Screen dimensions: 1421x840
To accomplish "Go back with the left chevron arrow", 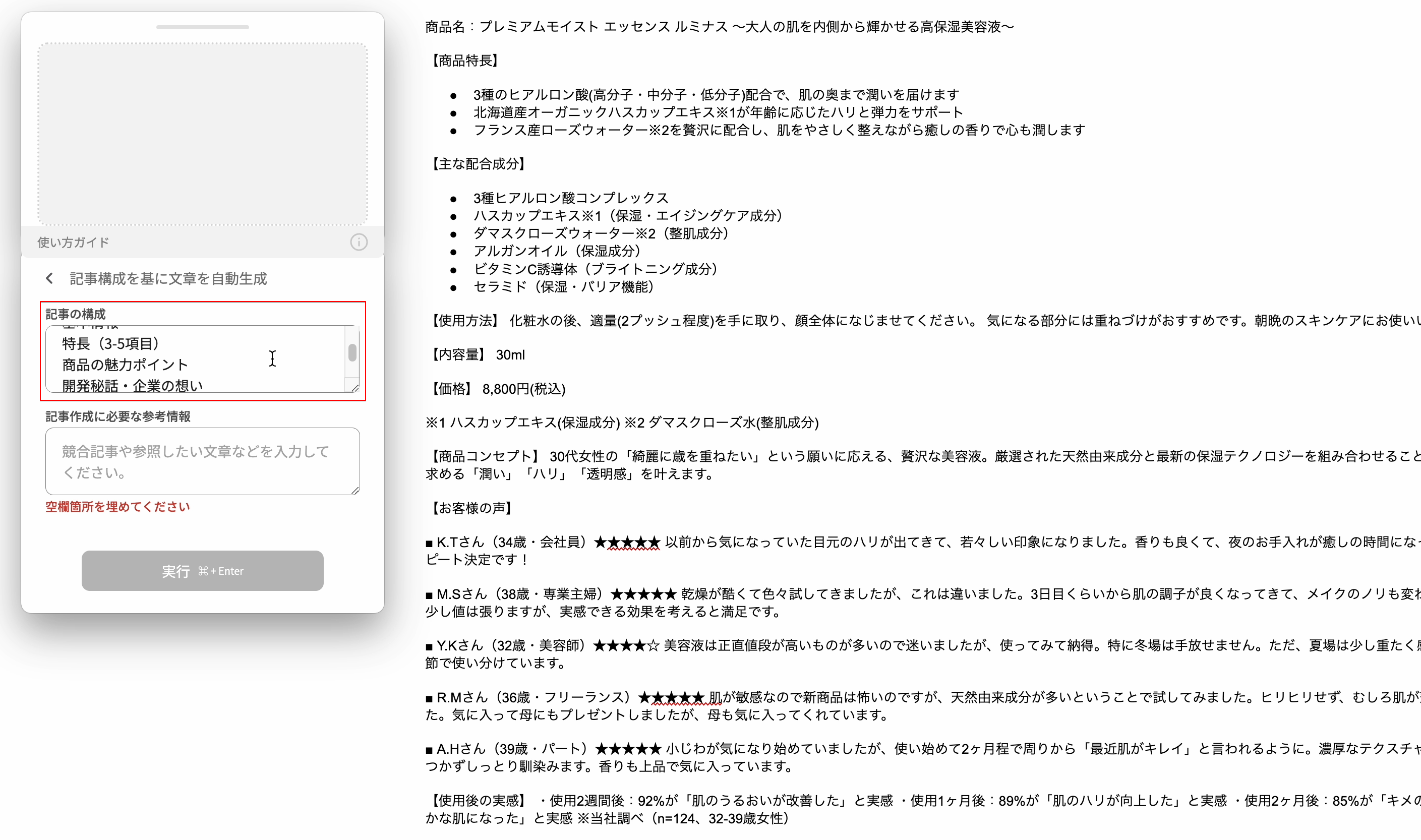I will tap(50, 278).
